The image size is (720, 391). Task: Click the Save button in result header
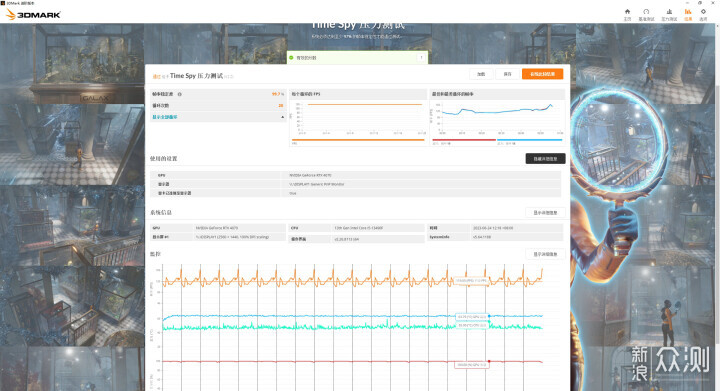pos(507,74)
